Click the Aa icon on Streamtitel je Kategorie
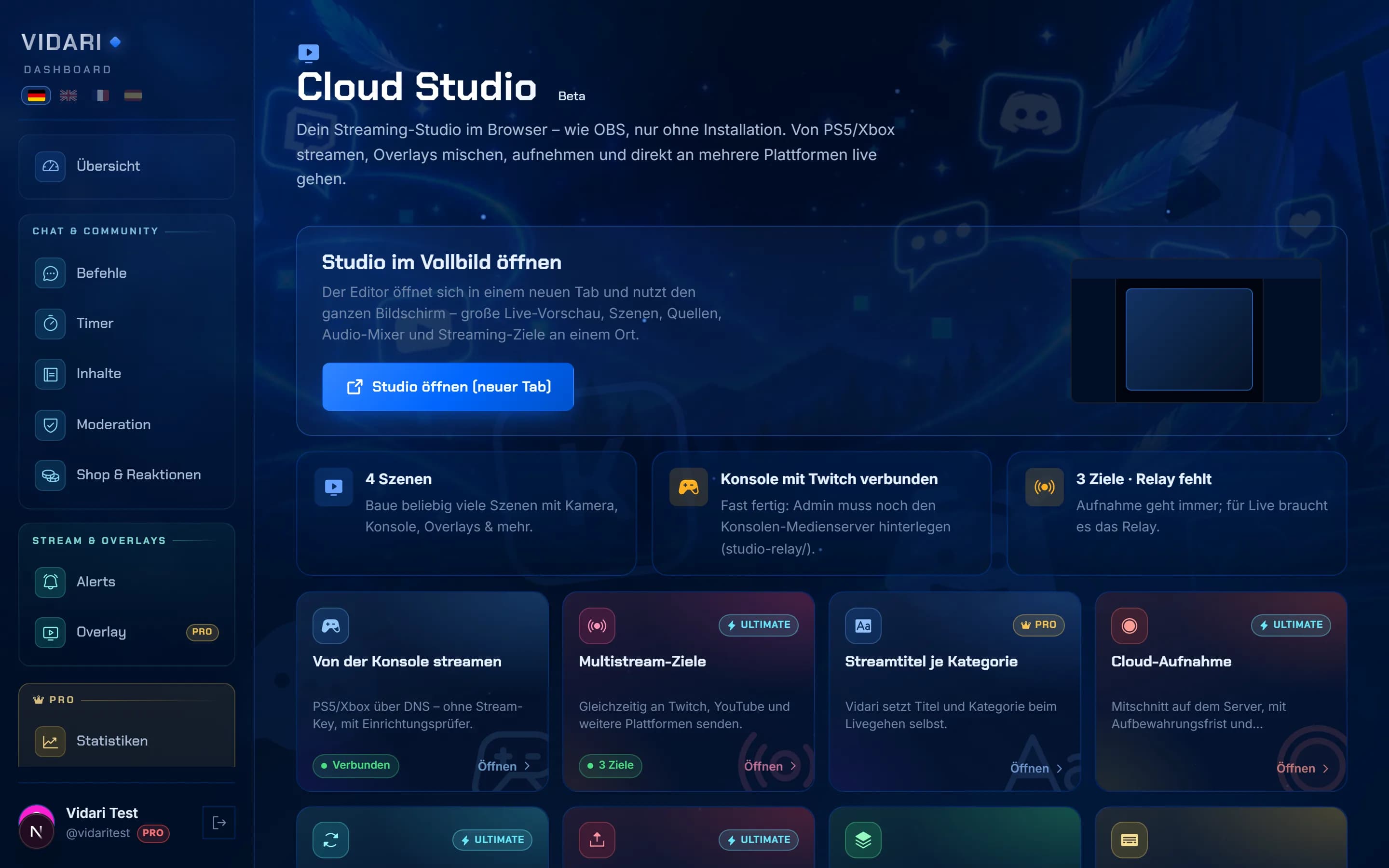Screen dimensions: 1389x868 point(863,626)
